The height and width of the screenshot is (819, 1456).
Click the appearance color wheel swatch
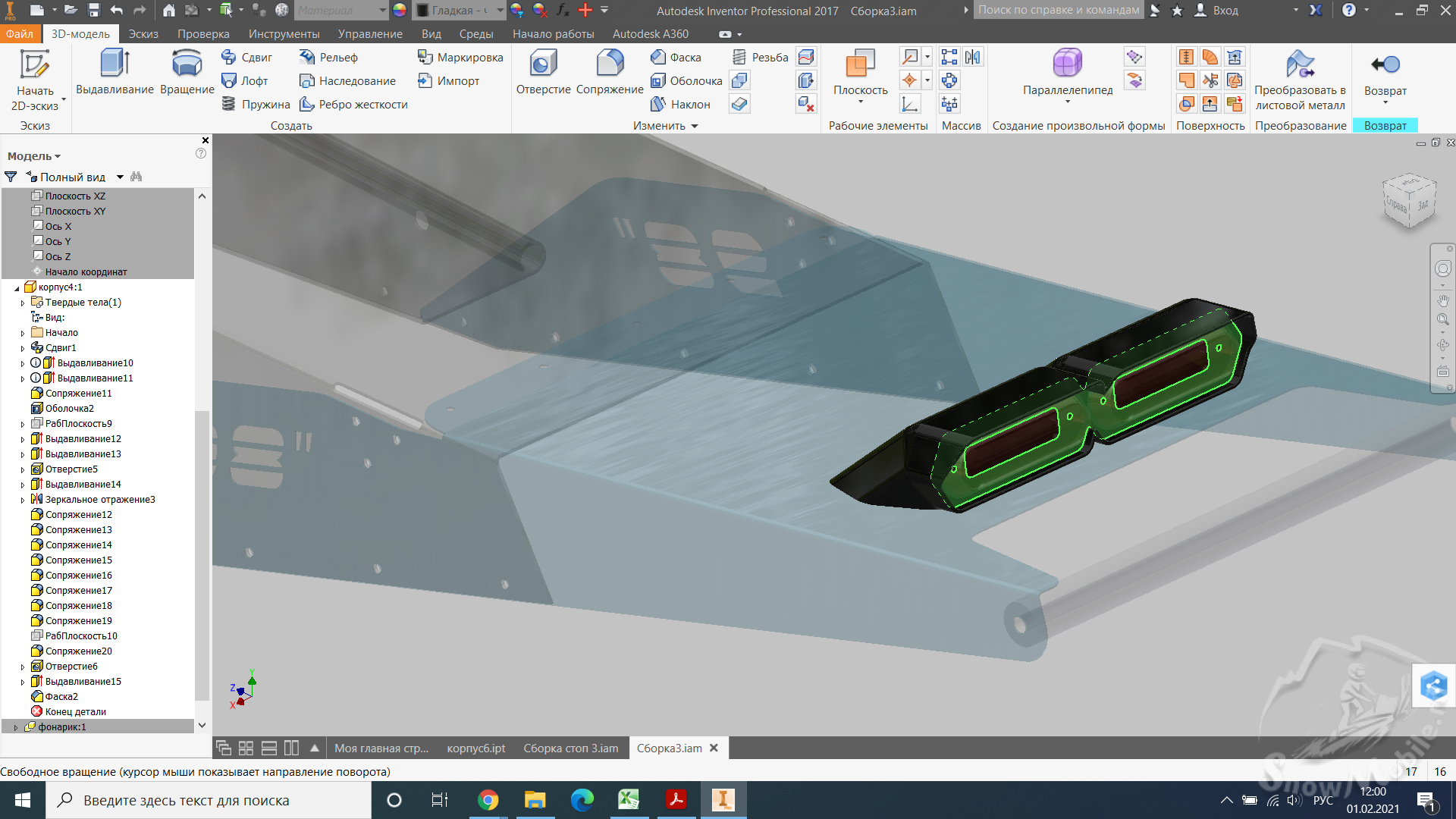tap(400, 11)
